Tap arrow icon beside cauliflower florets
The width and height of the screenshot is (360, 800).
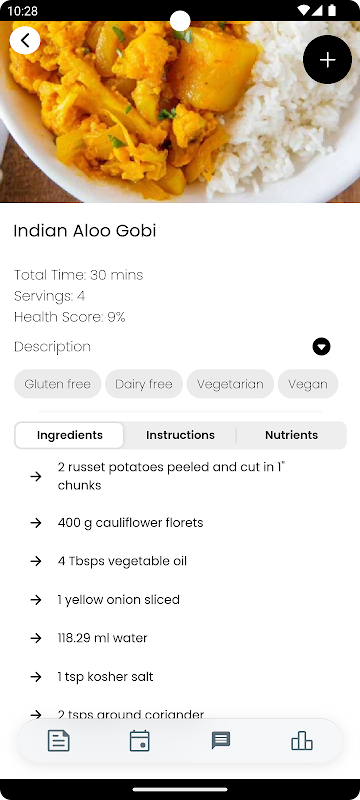[x=36, y=523]
